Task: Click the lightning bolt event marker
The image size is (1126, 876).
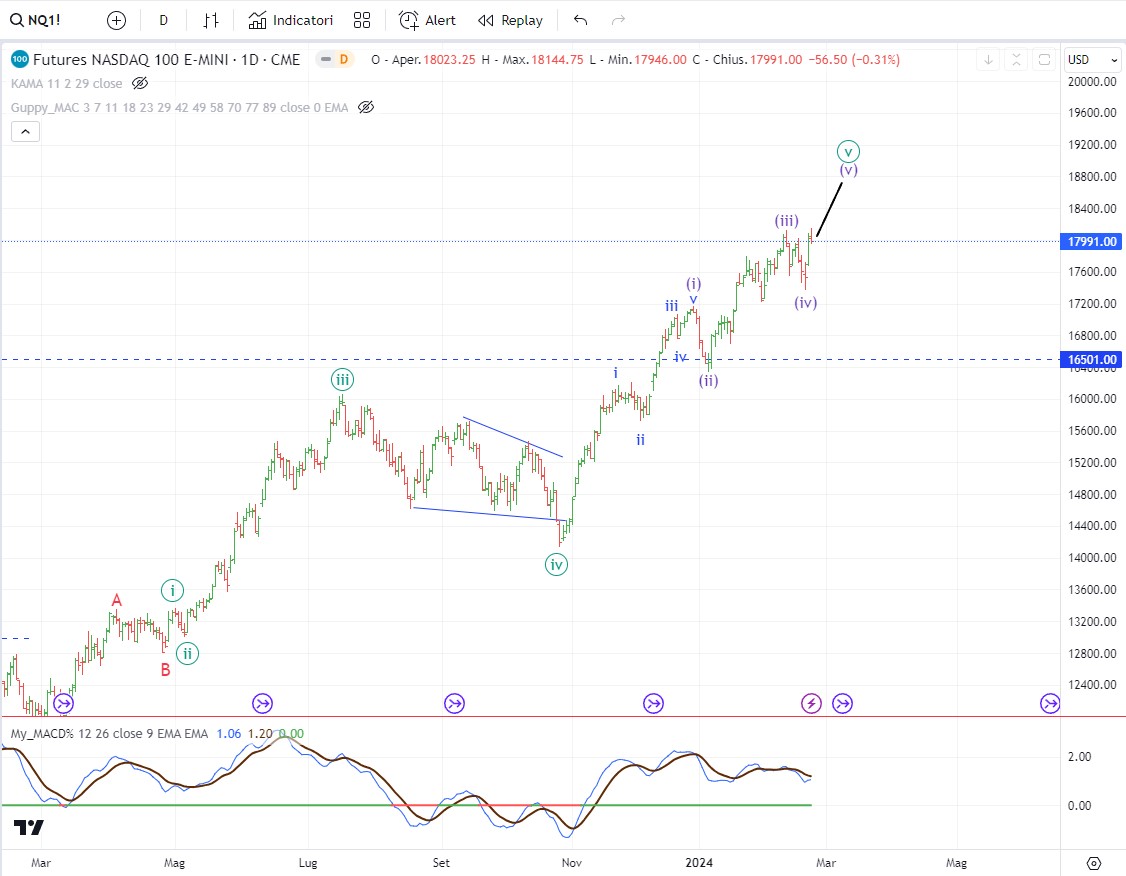Action: [x=811, y=704]
